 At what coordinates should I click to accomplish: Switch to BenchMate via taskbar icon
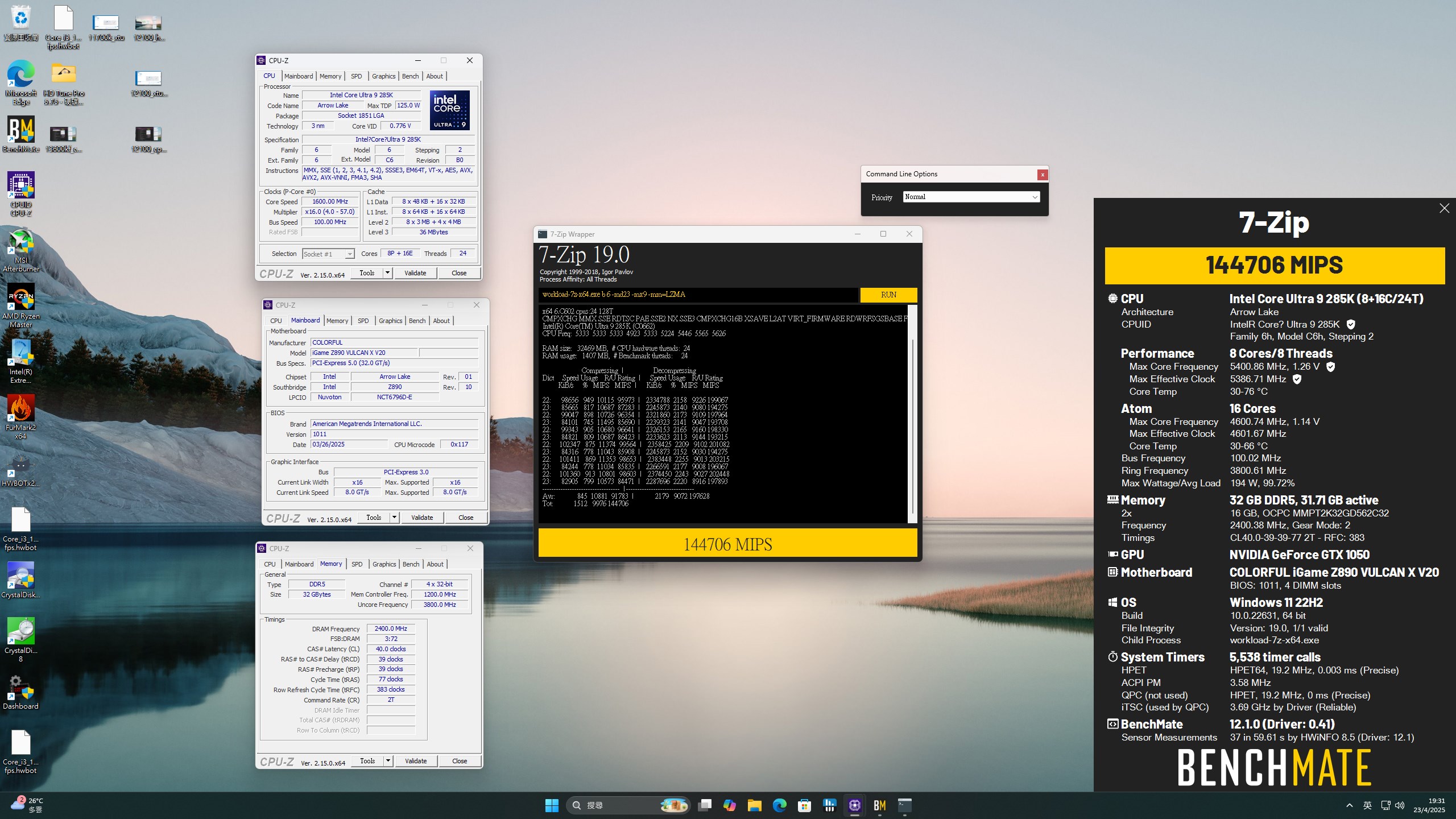point(879,805)
